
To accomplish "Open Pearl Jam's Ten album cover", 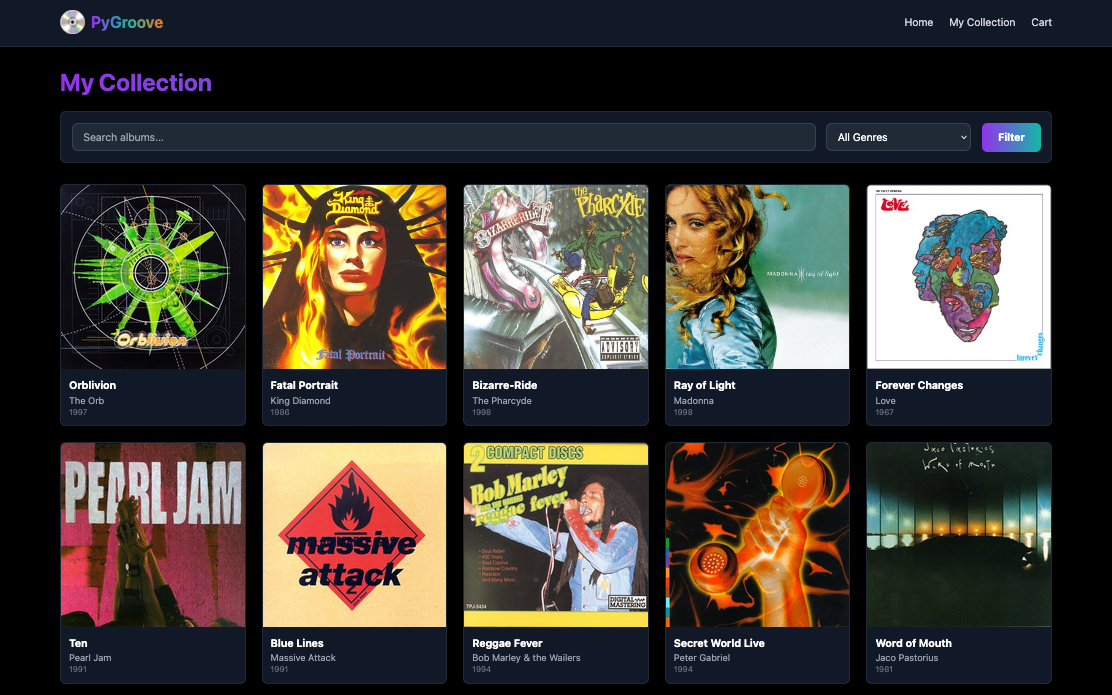I will pos(153,535).
